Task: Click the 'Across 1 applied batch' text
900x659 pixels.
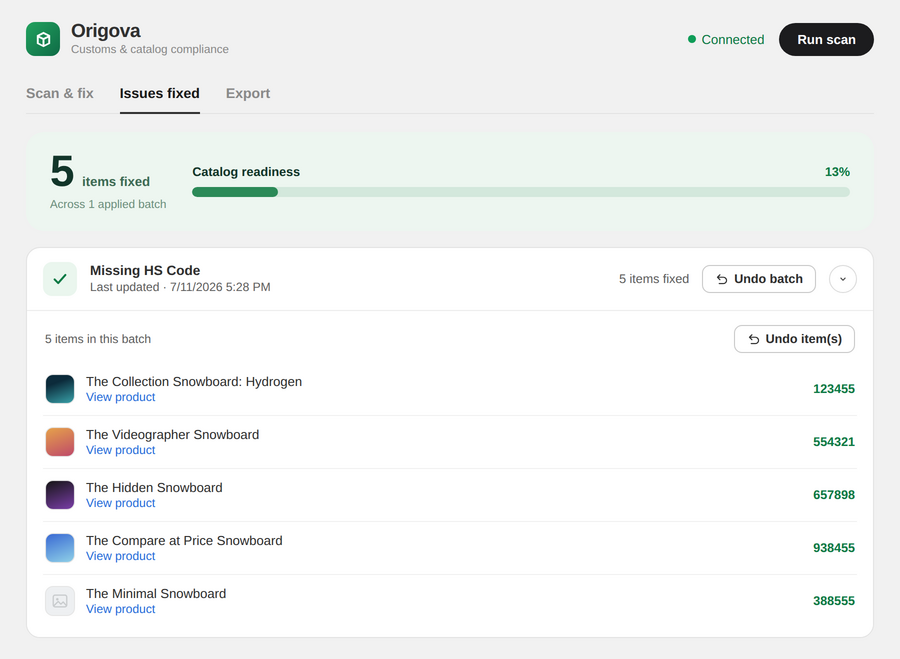Action: pos(108,204)
